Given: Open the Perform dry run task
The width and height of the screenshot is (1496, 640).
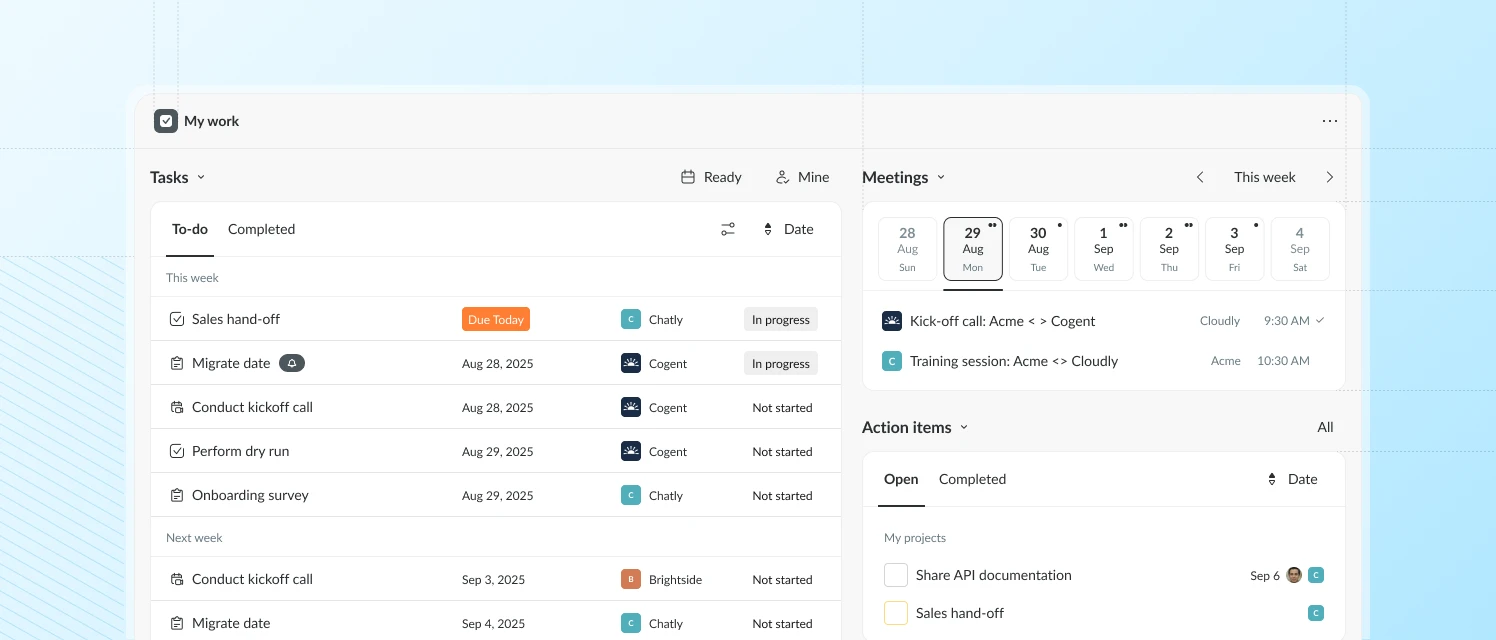Looking at the screenshot, I should pos(240,451).
